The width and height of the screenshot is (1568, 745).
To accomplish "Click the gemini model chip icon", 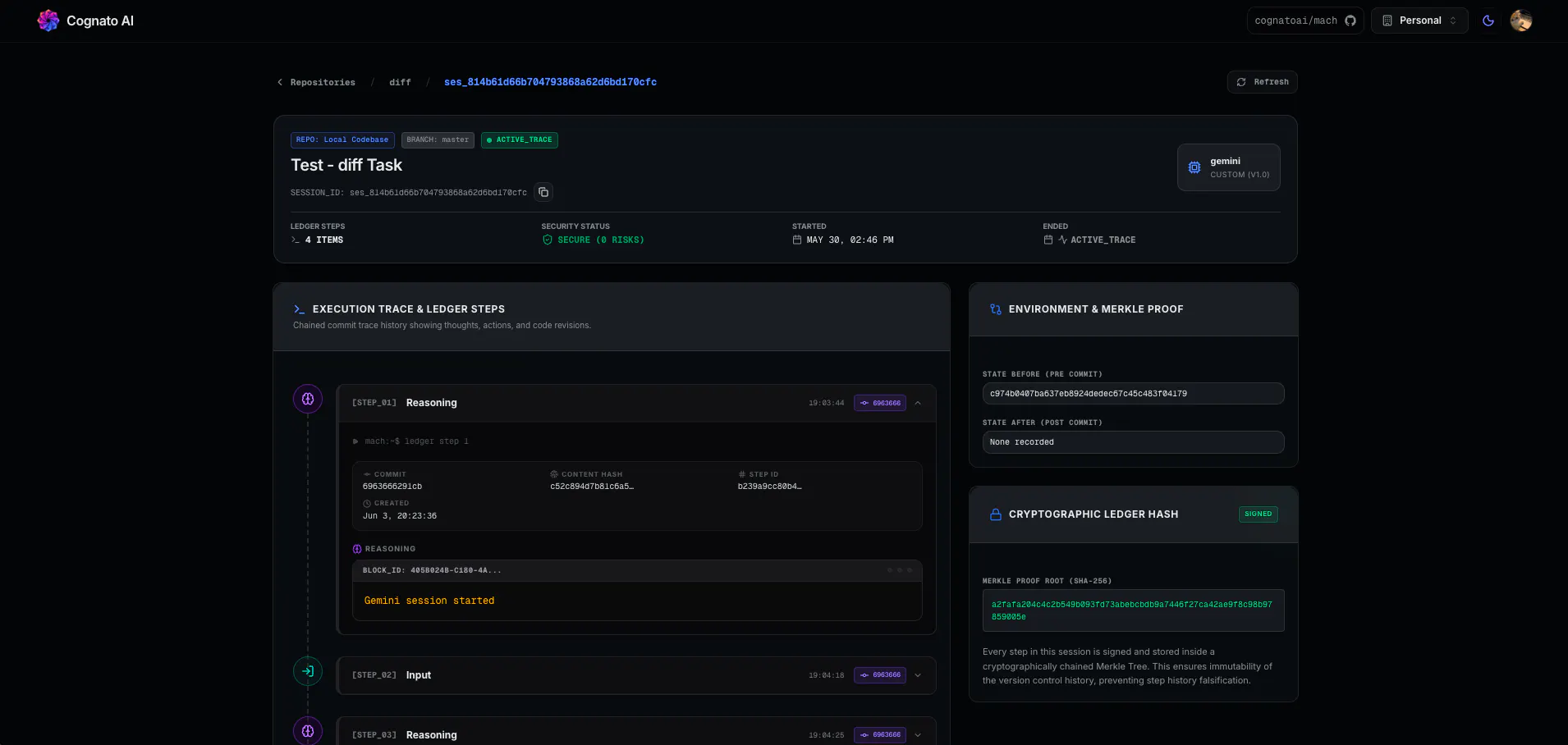I will point(1194,167).
